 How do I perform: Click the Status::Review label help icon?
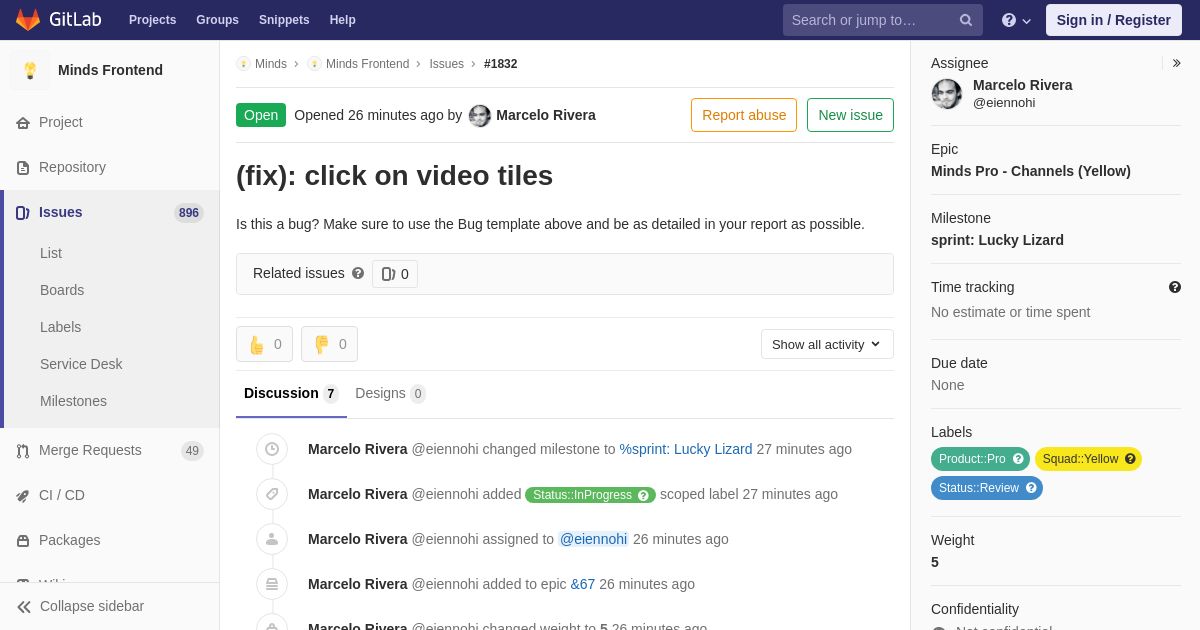1031,488
